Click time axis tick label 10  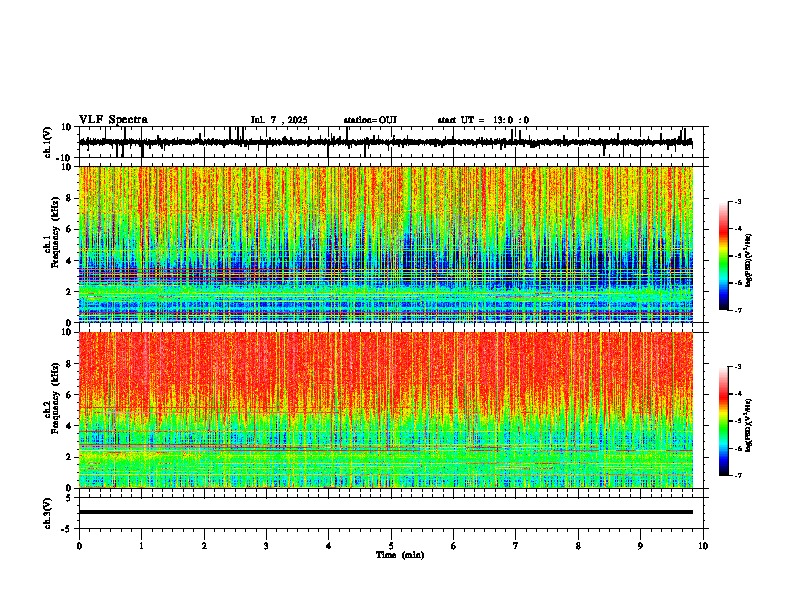coord(703,546)
